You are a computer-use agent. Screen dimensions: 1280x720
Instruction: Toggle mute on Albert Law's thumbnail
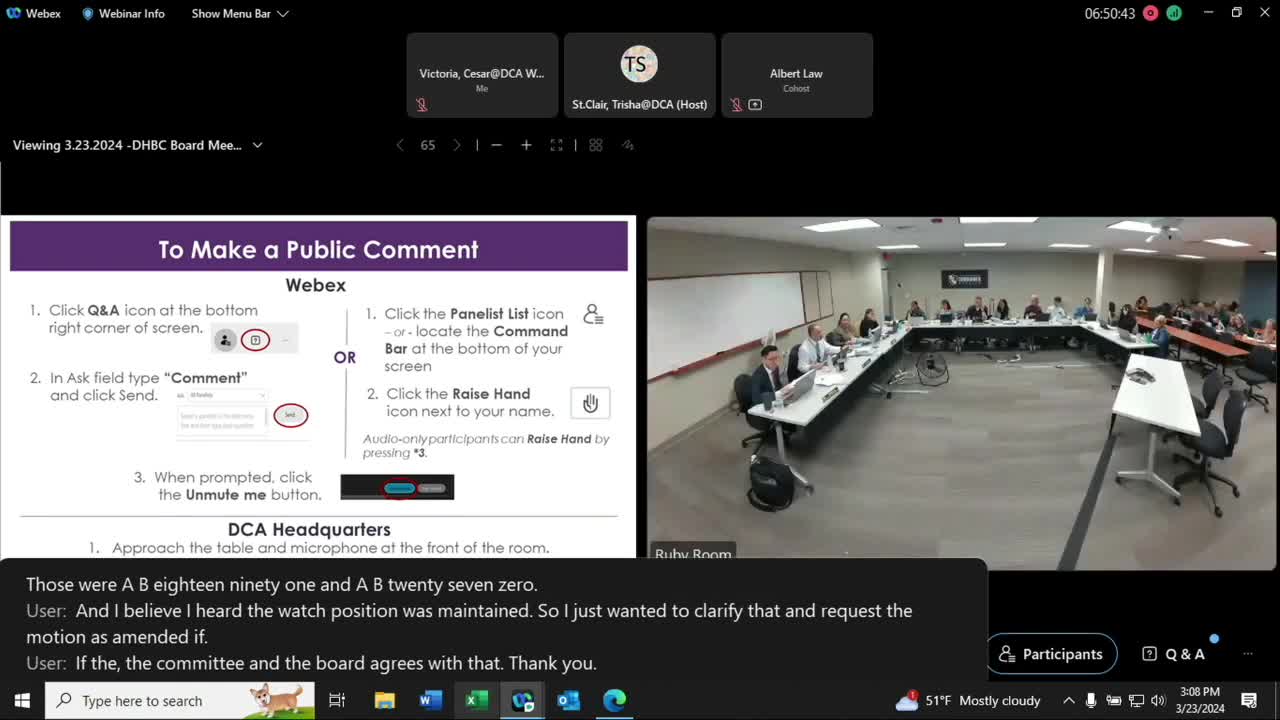tap(736, 104)
